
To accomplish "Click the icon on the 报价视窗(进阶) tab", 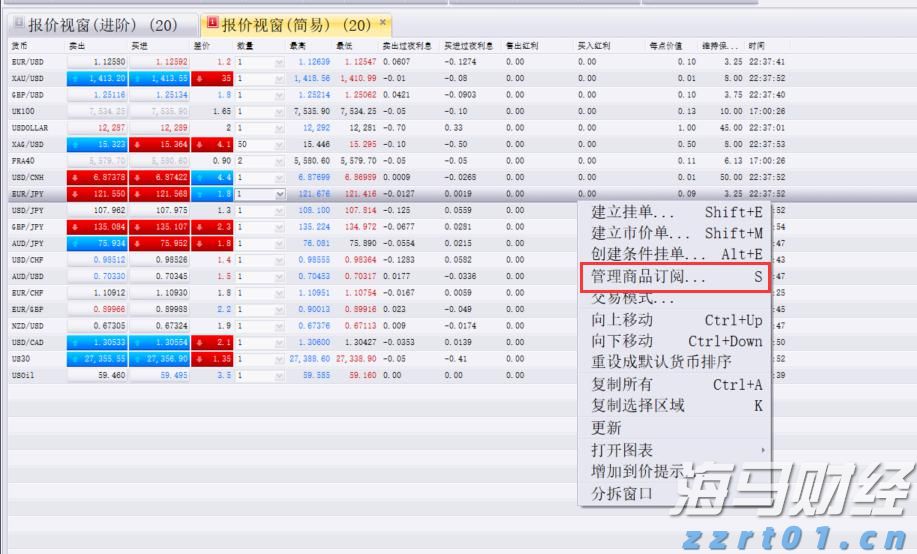I will tap(18, 23).
